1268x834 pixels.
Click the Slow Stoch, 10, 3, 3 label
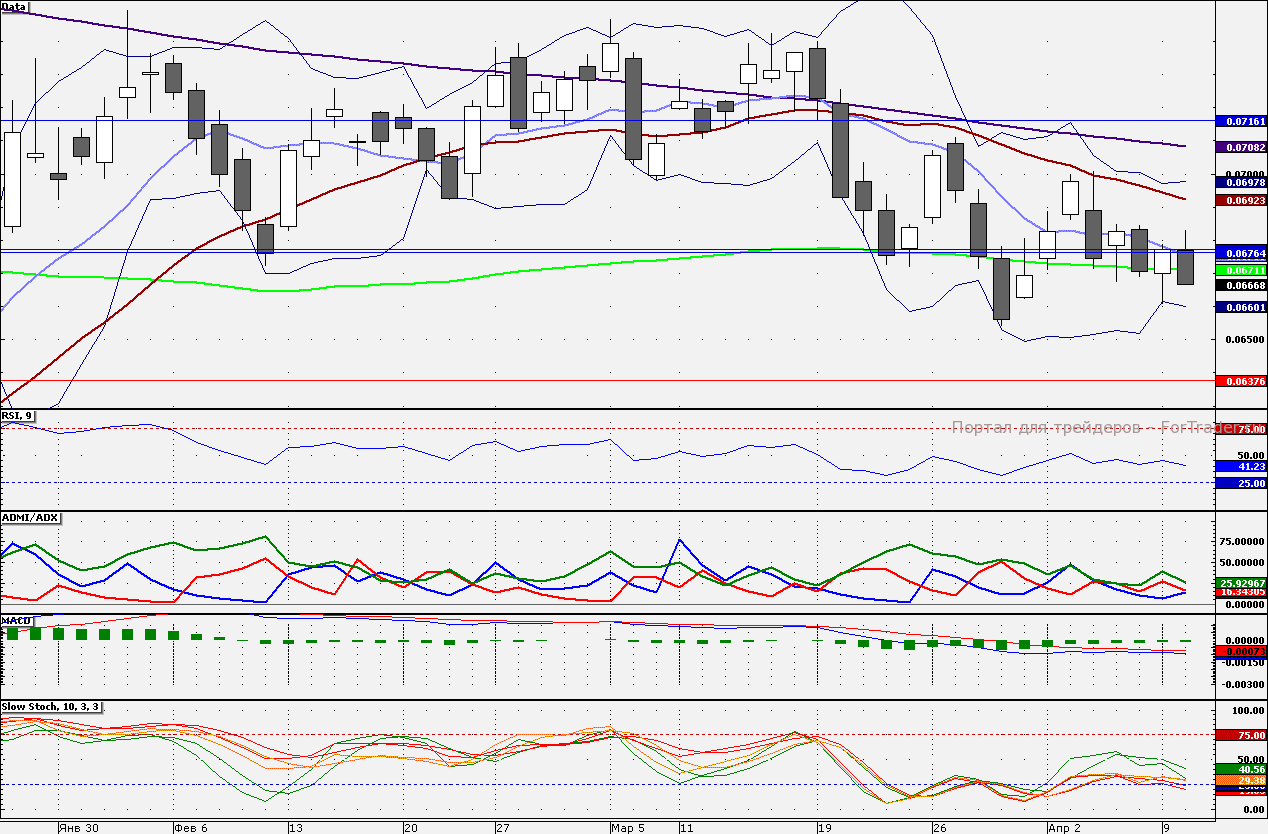click(x=51, y=707)
